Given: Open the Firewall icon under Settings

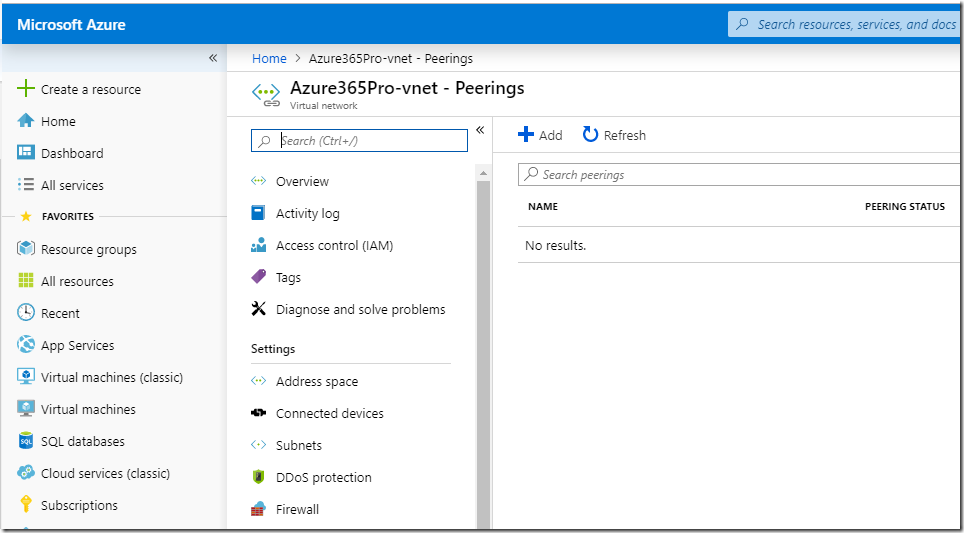Looking at the screenshot, I should point(259,509).
